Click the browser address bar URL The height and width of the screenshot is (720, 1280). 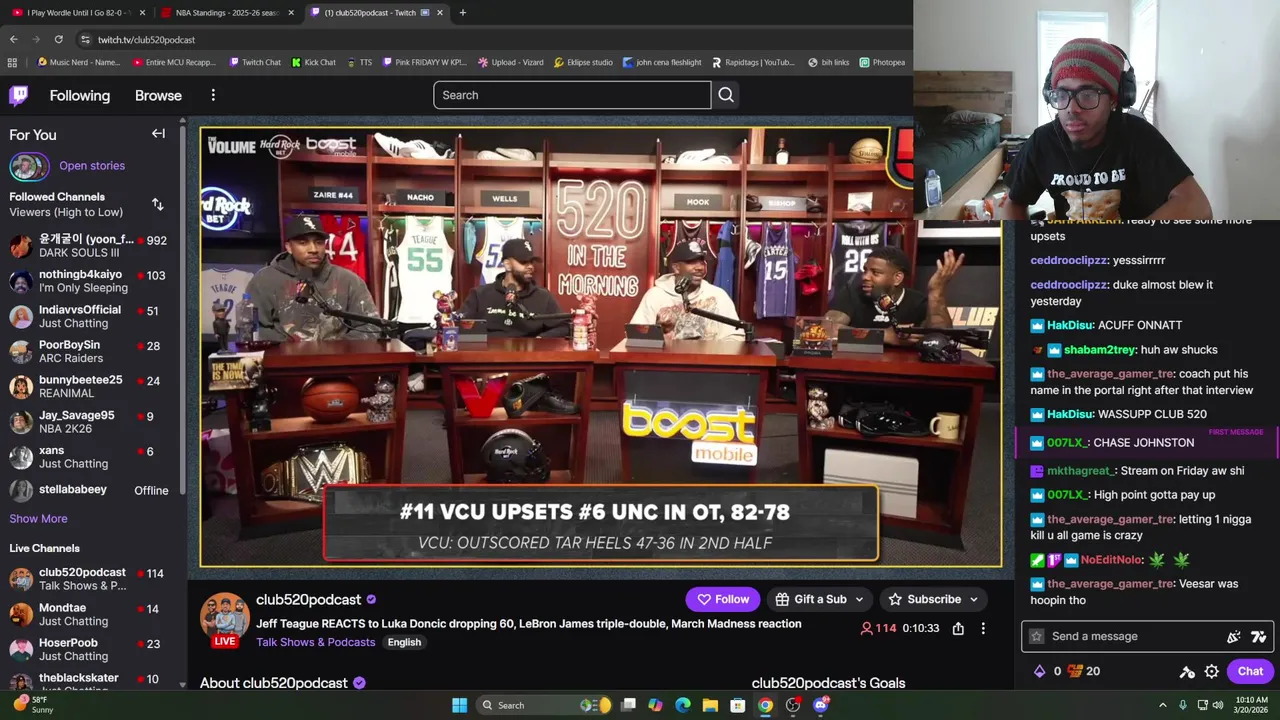point(146,39)
